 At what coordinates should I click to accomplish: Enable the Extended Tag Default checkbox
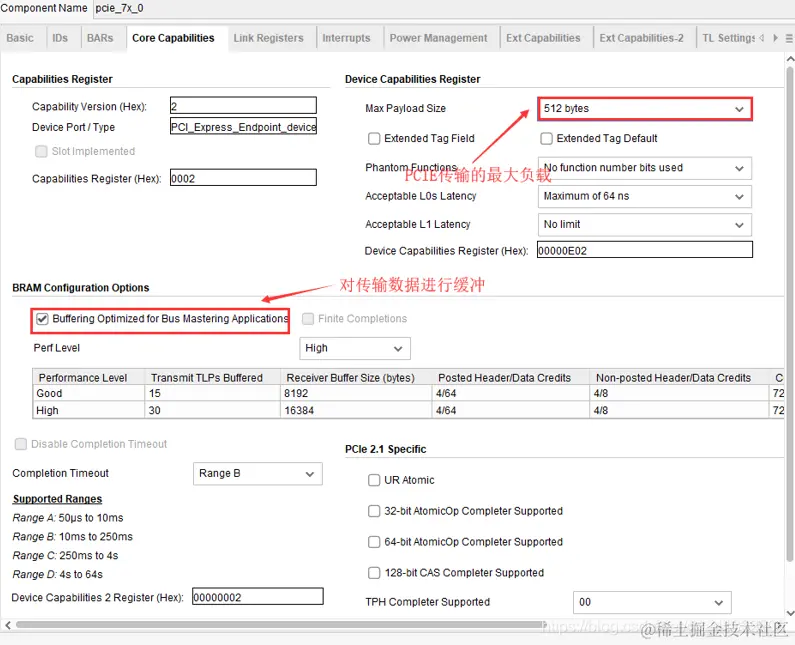tap(547, 138)
